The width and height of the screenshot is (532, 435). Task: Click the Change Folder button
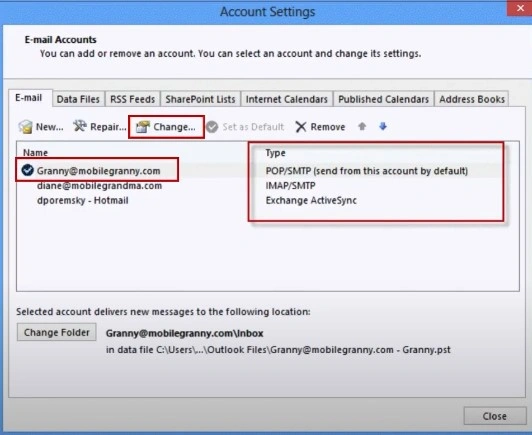[57, 332]
